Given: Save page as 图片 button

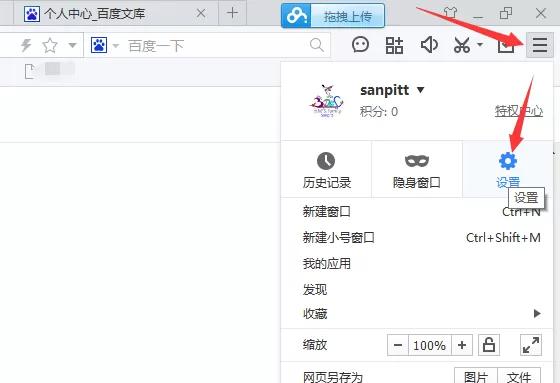Looking at the screenshot, I should click(476, 376).
